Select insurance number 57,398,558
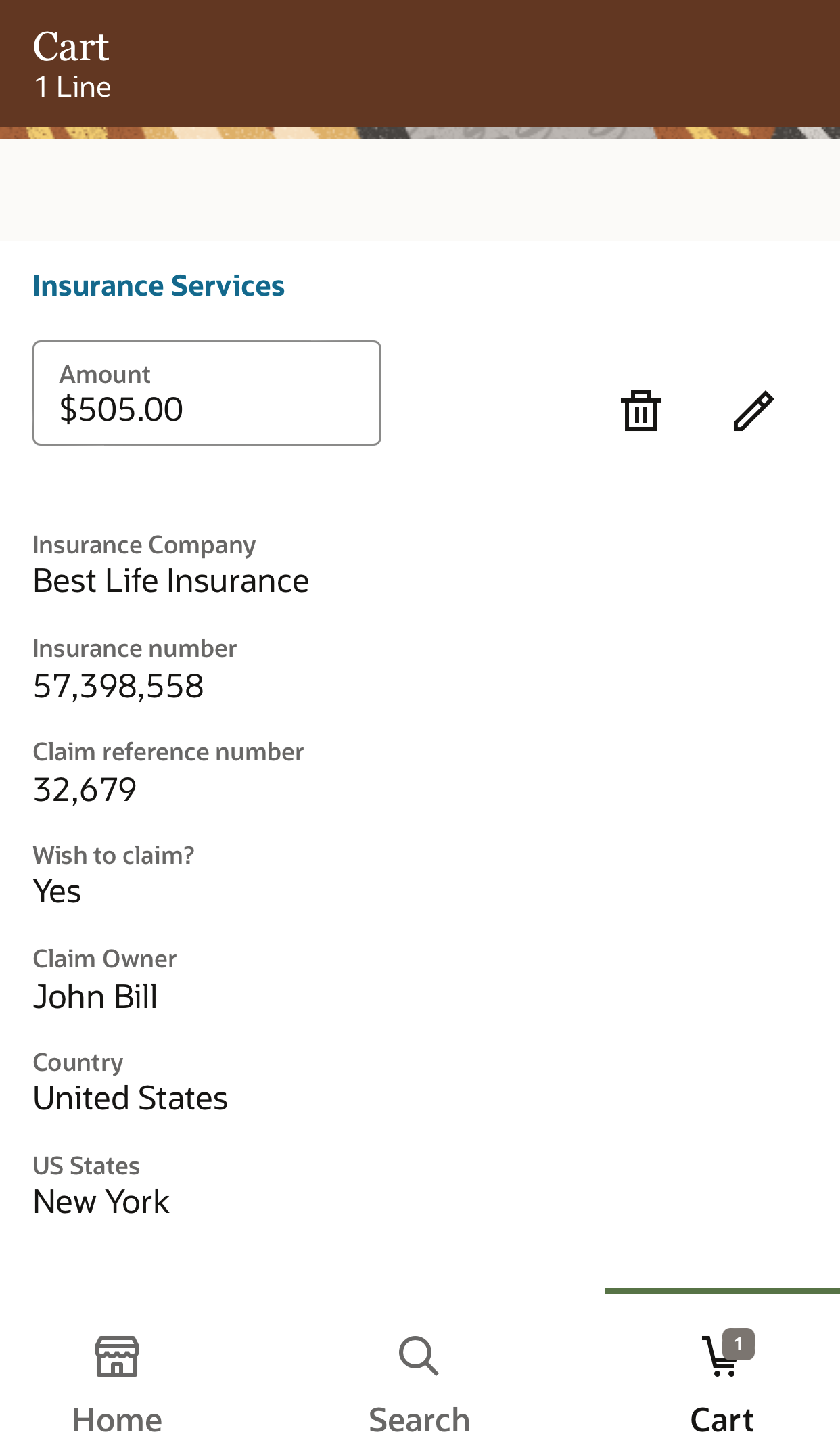The height and width of the screenshot is (1449, 840). coord(118,686)
